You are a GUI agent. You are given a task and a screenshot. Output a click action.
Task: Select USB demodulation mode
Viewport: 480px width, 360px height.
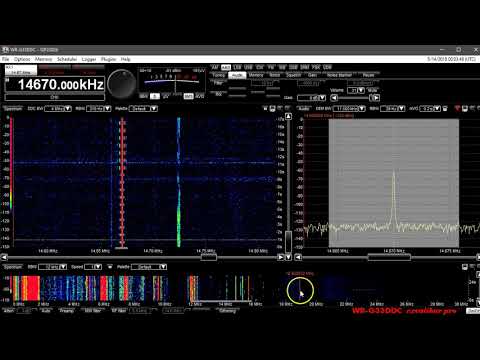248,67
